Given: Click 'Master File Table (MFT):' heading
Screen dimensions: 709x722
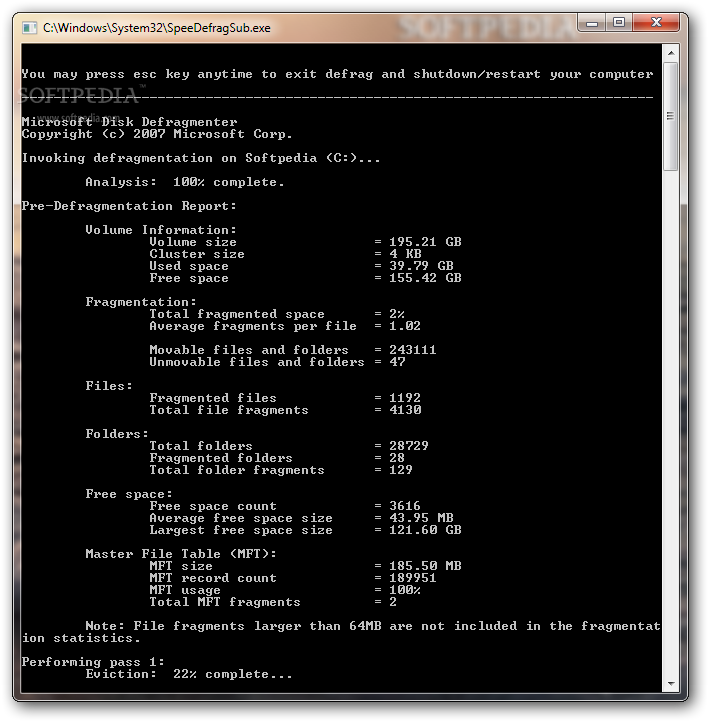Looking at the screenshot, I should 181,554.
